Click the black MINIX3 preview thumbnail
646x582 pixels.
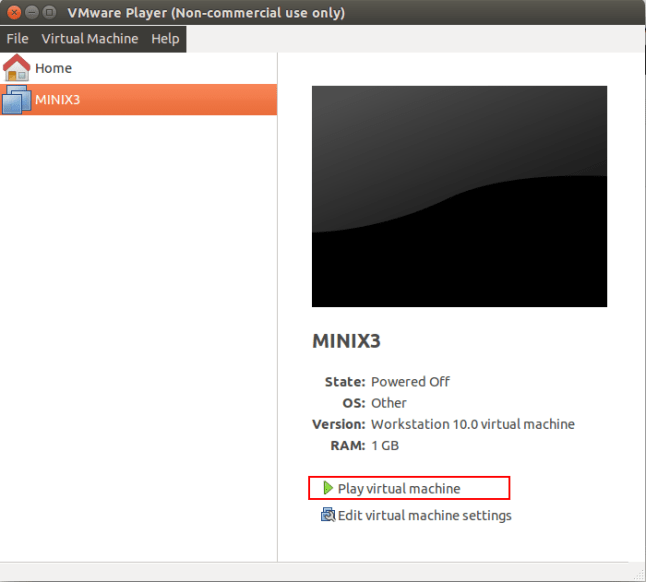point(459,196)
